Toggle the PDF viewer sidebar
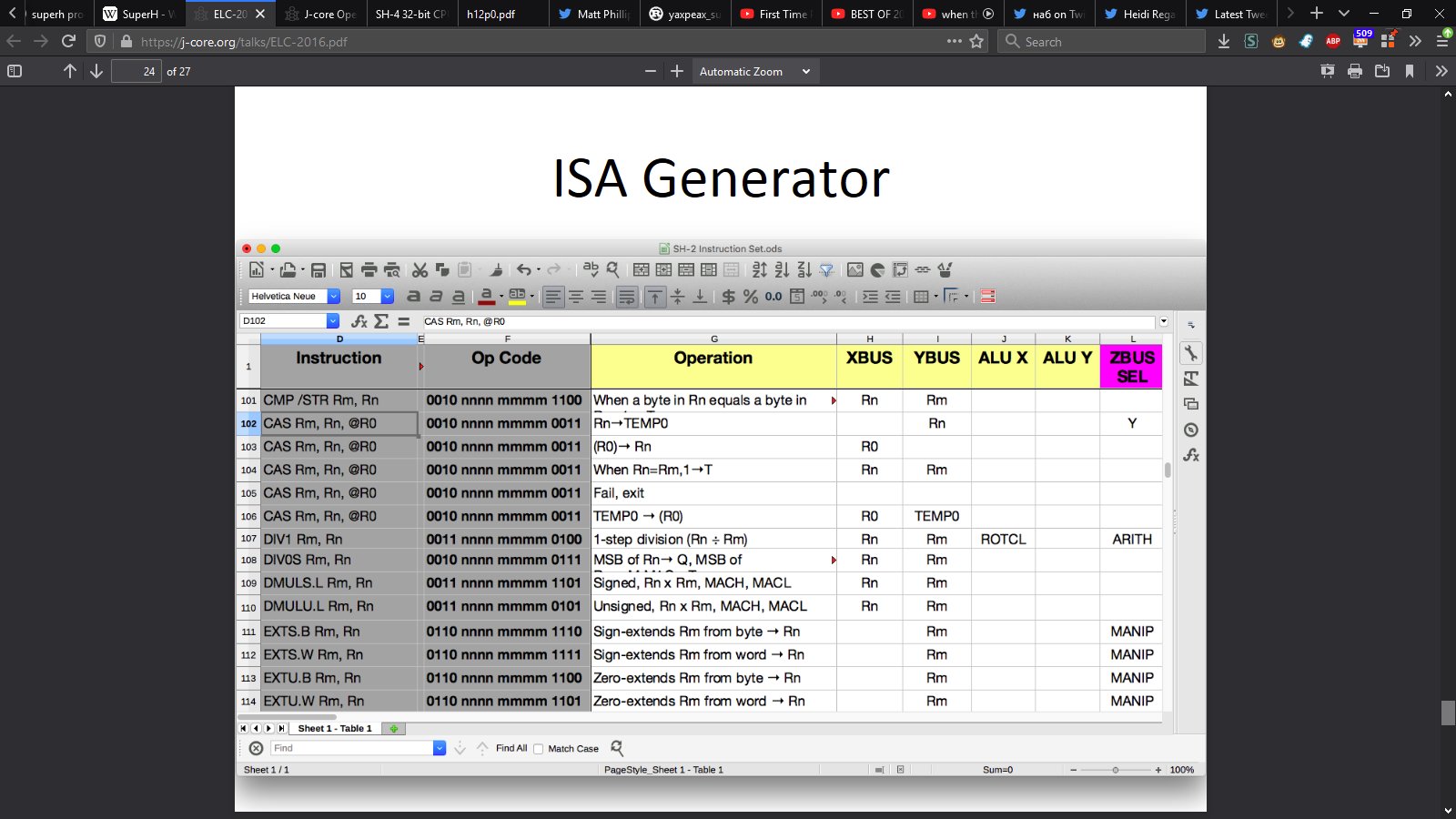This screenshot has width=1456, height=819. pos(15,71)
